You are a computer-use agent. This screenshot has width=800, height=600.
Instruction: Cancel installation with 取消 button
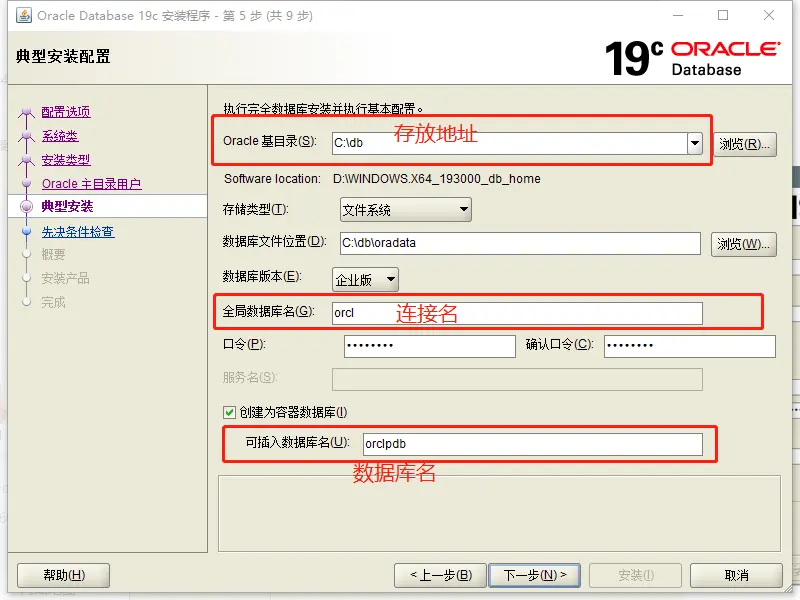click(x=736, y=576)
